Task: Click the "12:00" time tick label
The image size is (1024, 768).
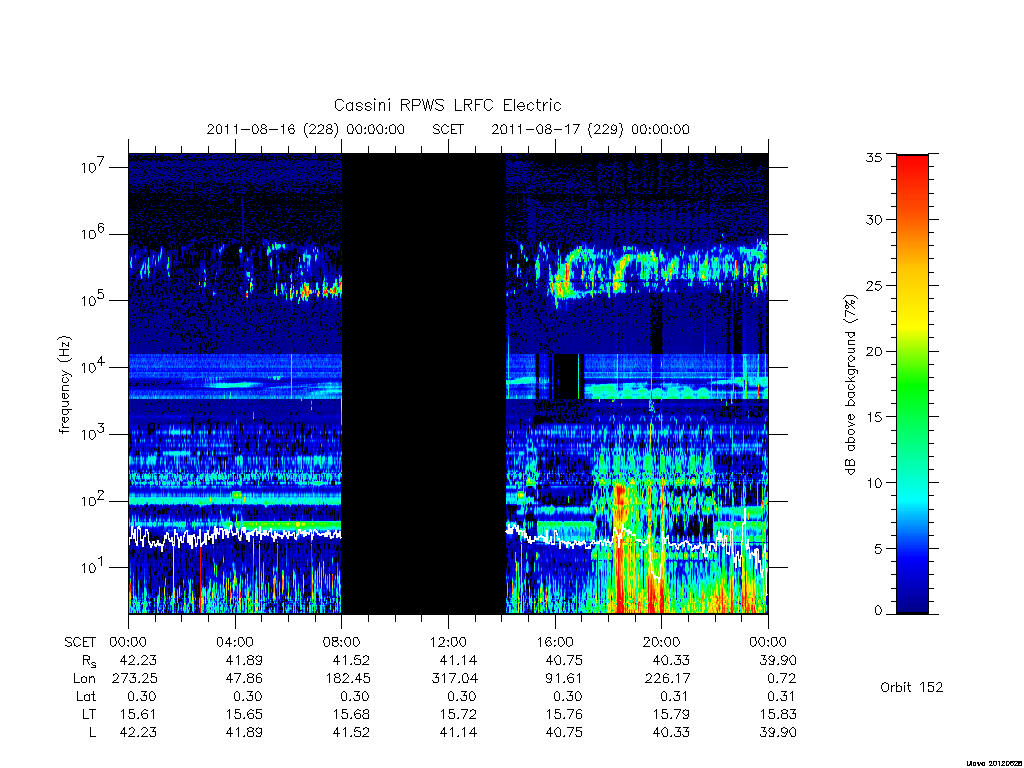Action: click(x=448, y=642)
